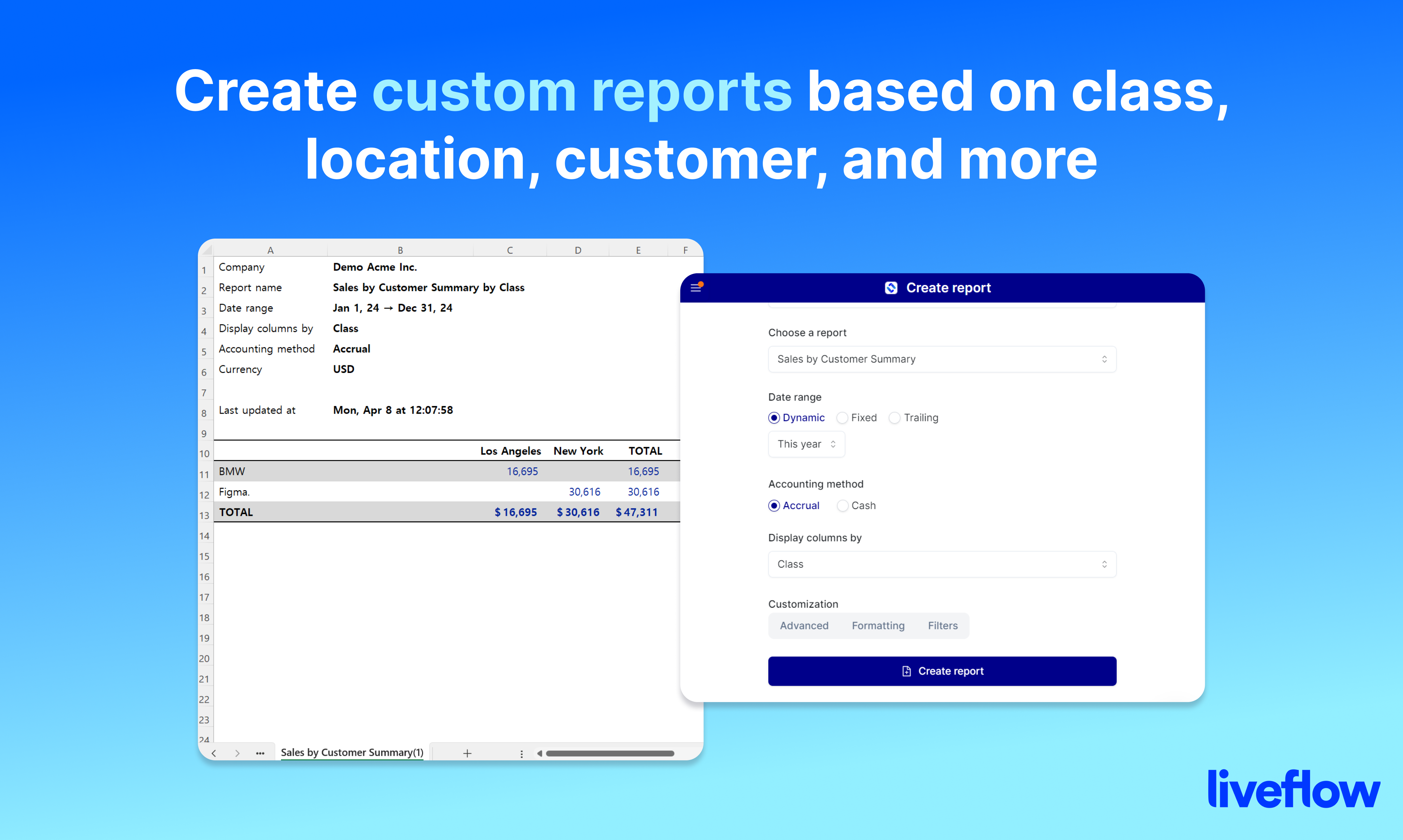Click the 'Figma.' customer cell

tap(234, 492)
